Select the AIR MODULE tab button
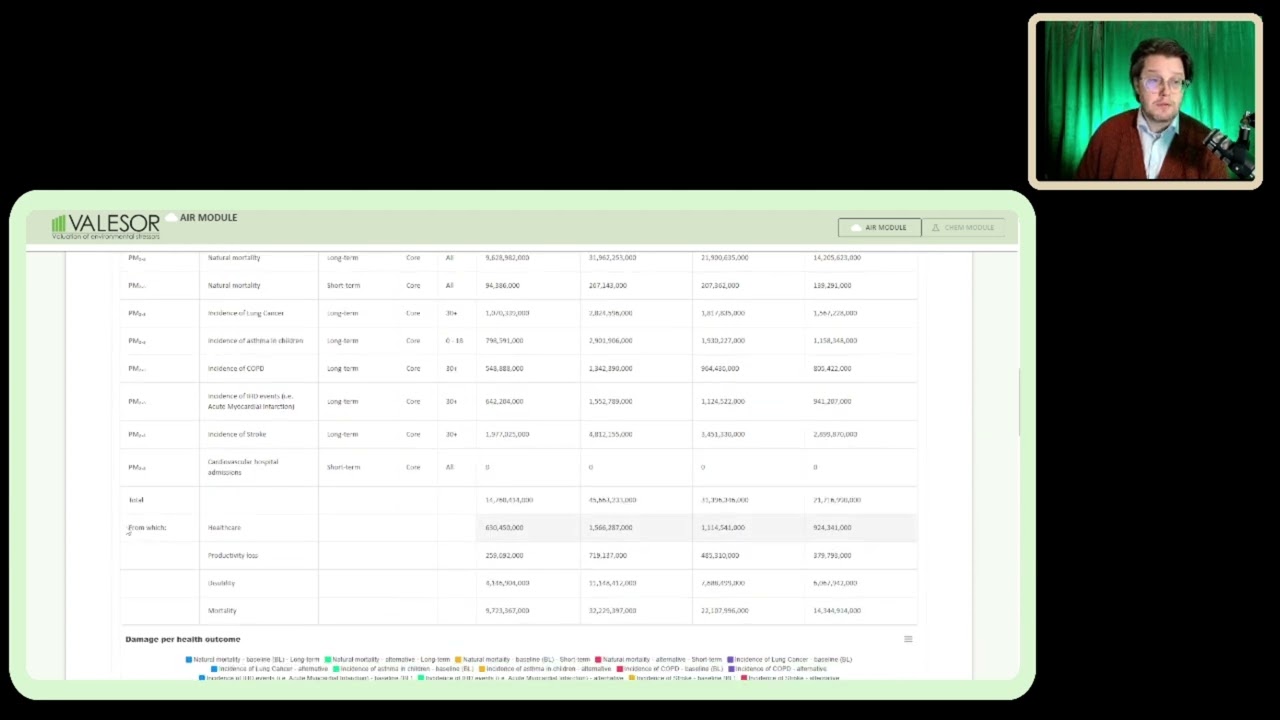 (879, 228)
